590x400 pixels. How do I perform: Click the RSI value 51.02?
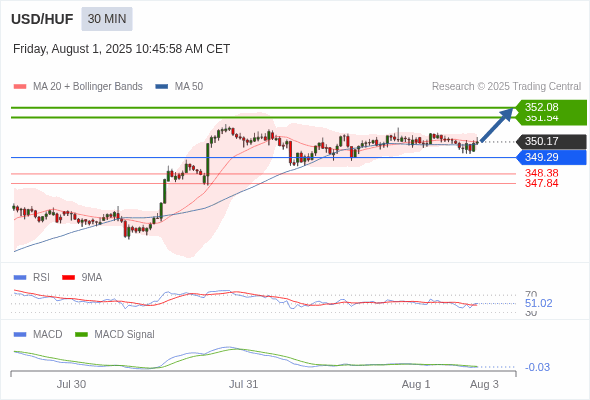click(x=538, y=303)
